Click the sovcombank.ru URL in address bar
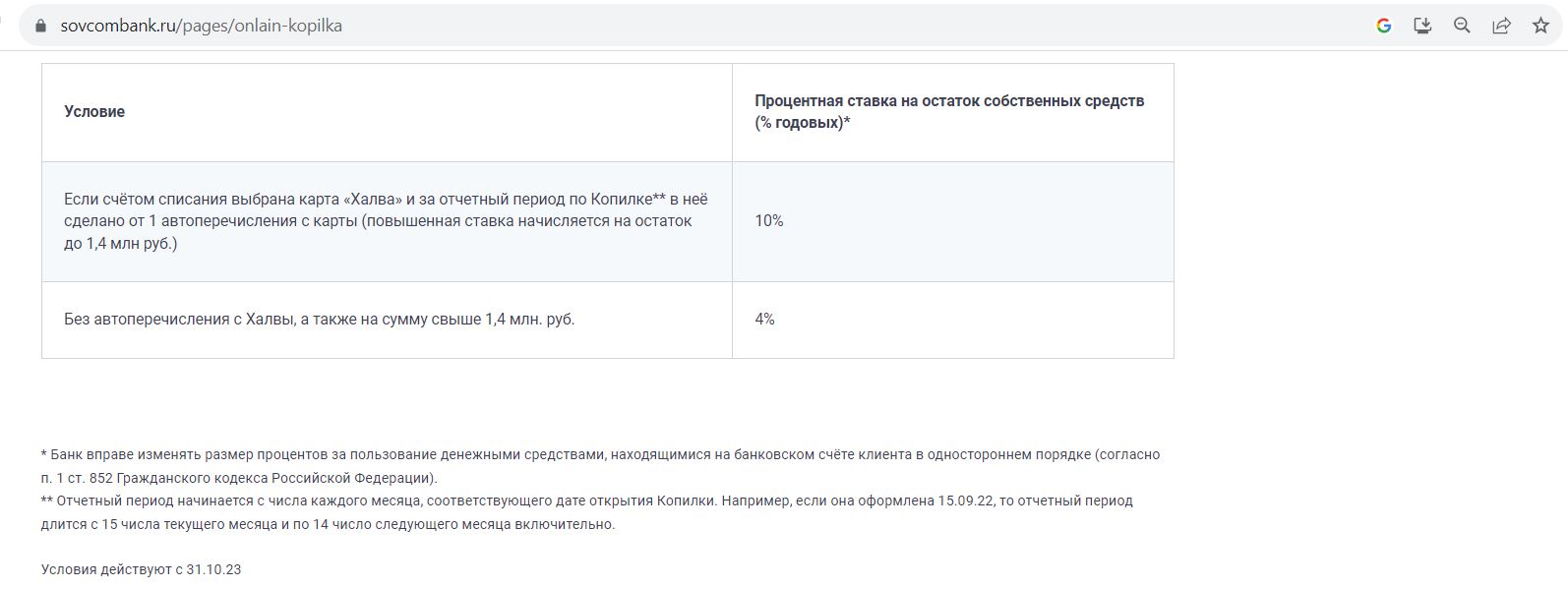The height and width of the screenshot is (589, 1568). click(x=202, y=27)
